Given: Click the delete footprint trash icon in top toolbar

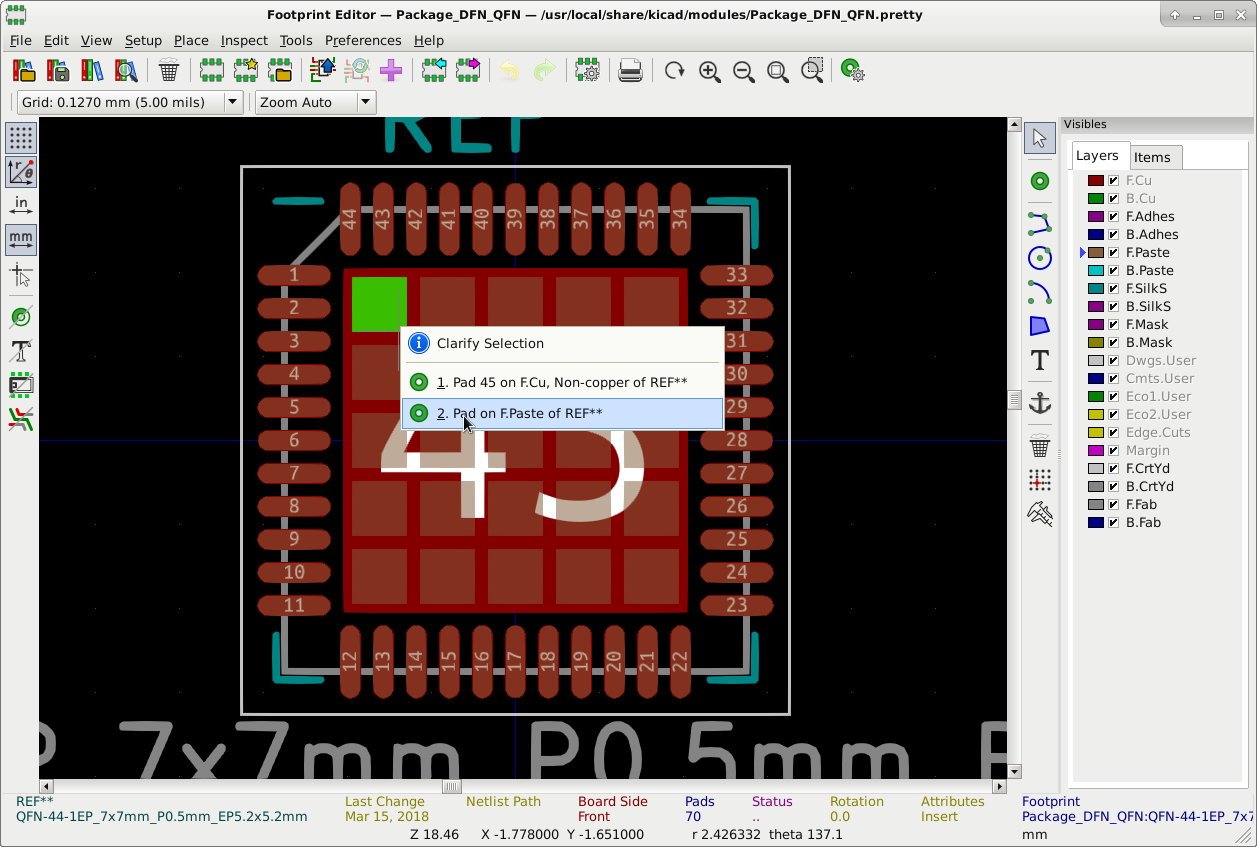Looking at the screenshot, I should point(169,71).
